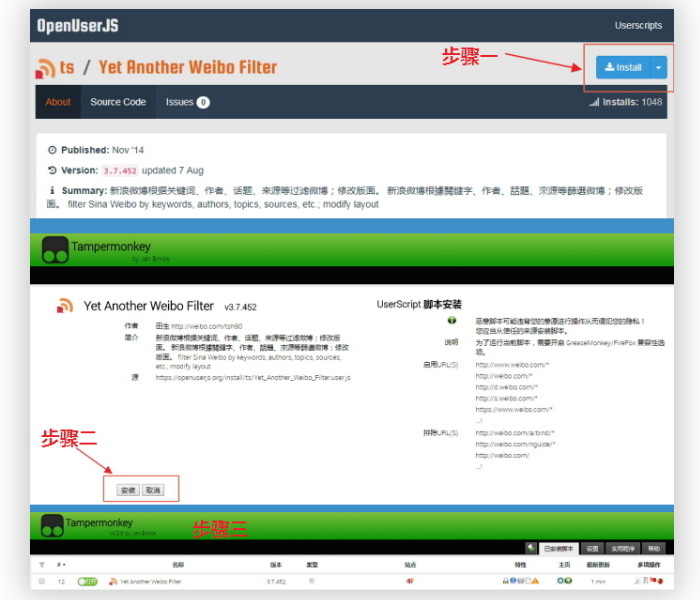Click the 取消 cancel button

click(153, 490)
